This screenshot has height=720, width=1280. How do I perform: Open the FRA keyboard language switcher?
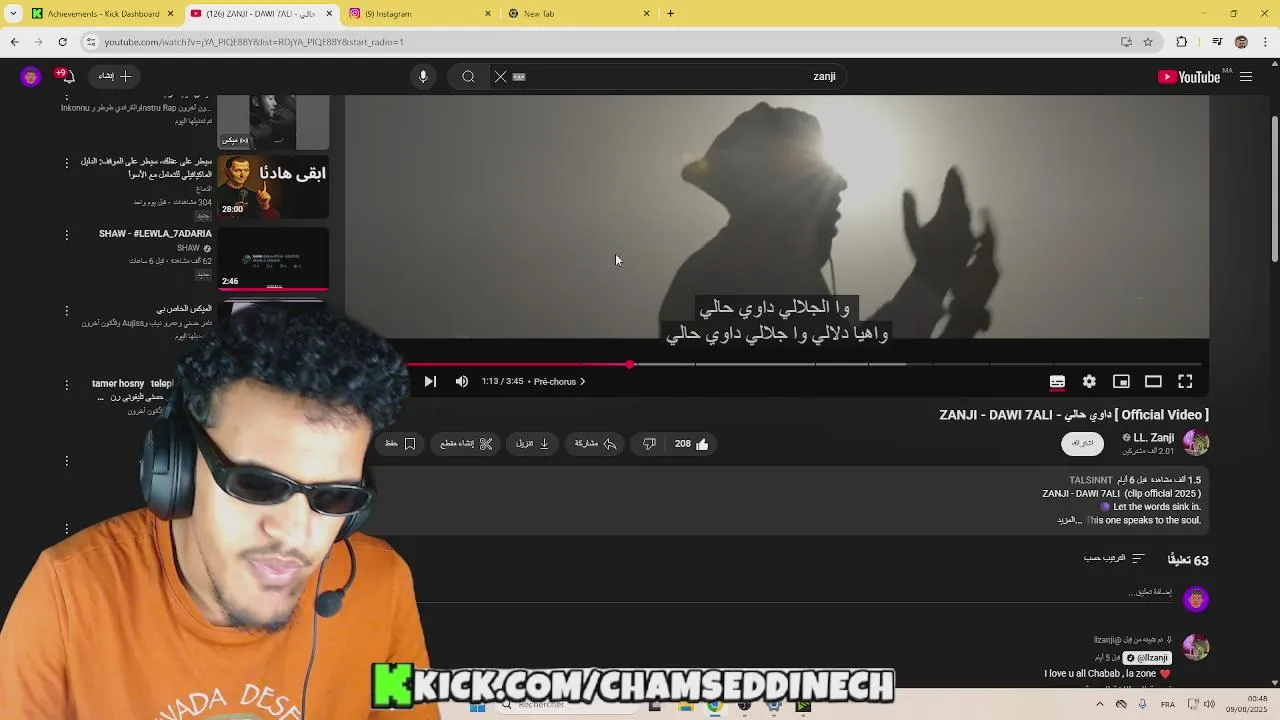1168,704
